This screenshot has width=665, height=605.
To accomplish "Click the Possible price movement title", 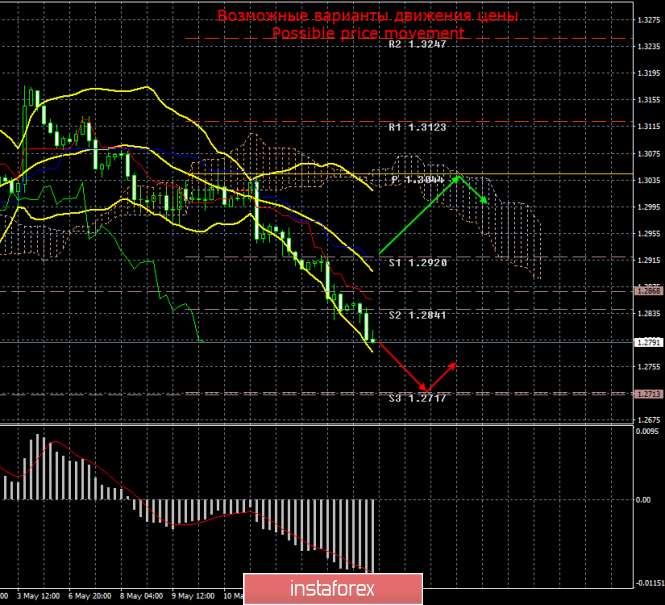I will pos(368,33).
